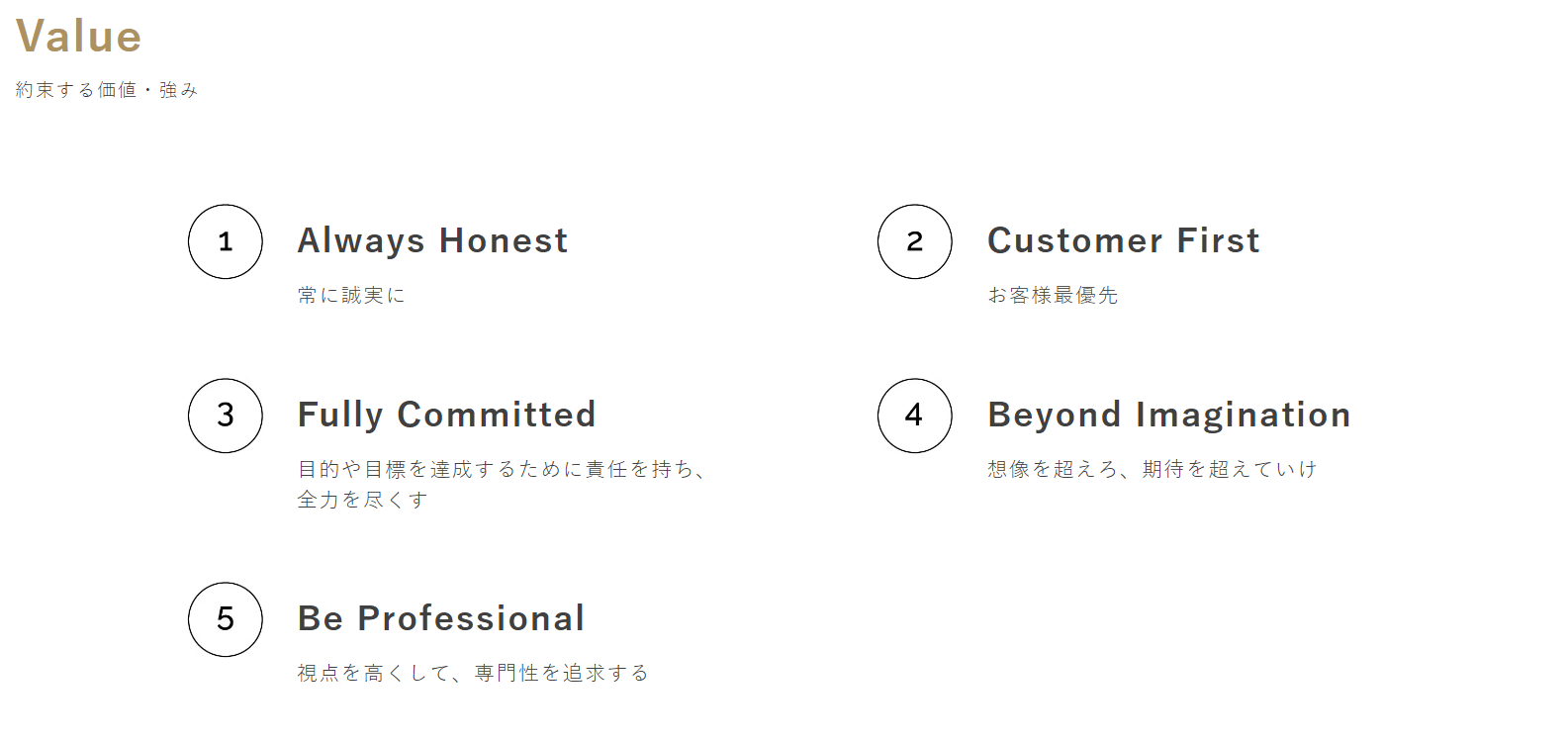The width and height of the screenshot is (1568, 742).
Task: Click the Always Honest heading
Action: click(433, 241)
